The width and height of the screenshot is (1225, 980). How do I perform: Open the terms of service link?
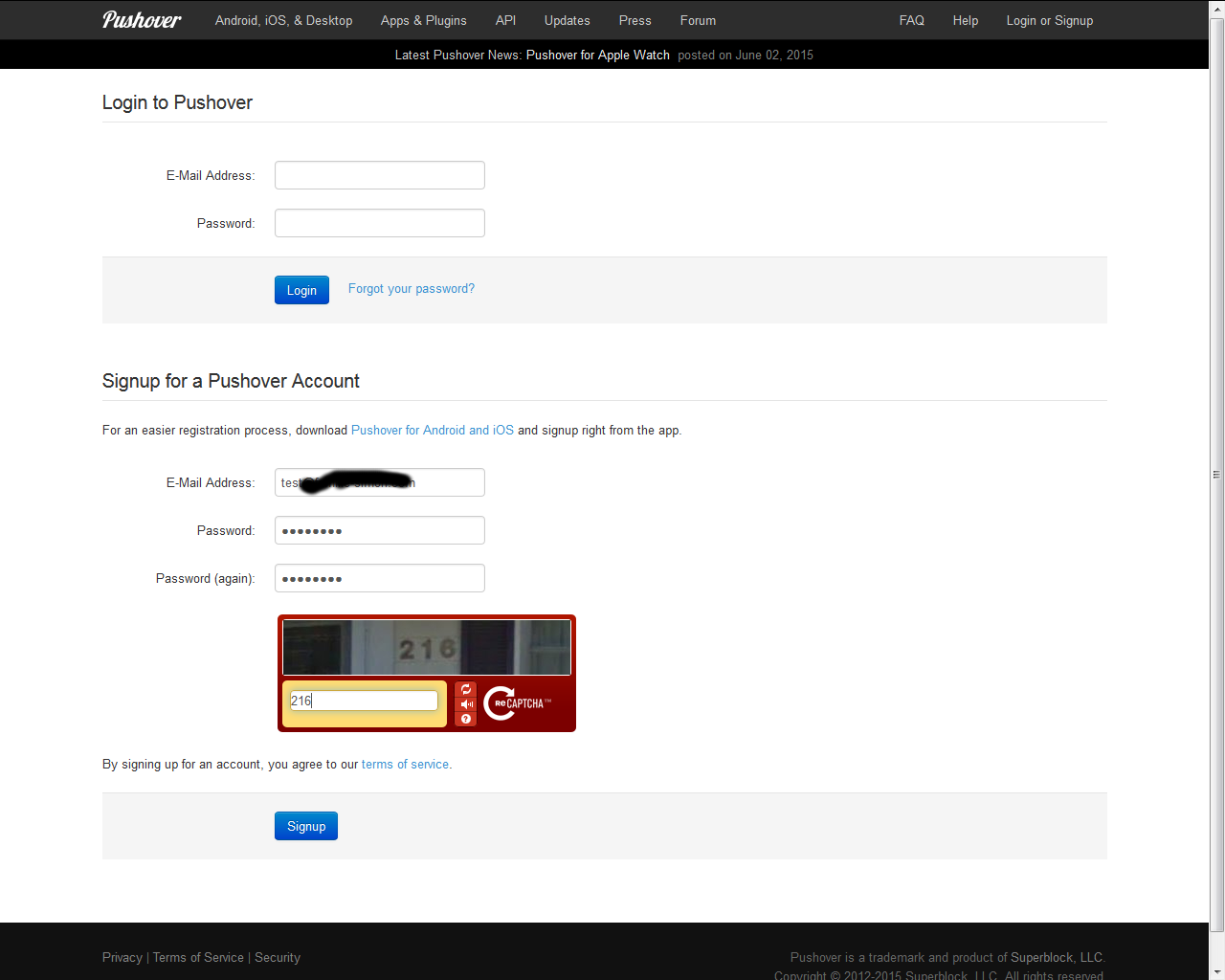[x=405, y=764]
